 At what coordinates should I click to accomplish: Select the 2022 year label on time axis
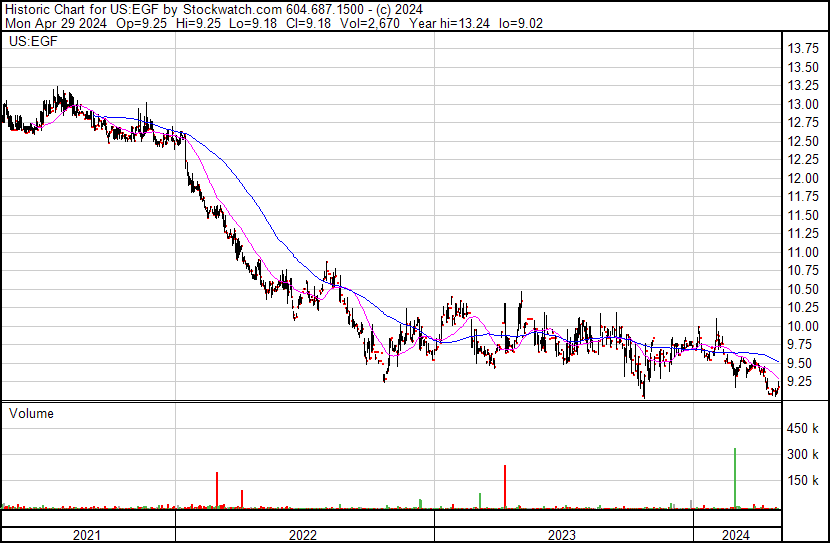tap(303, 535)
